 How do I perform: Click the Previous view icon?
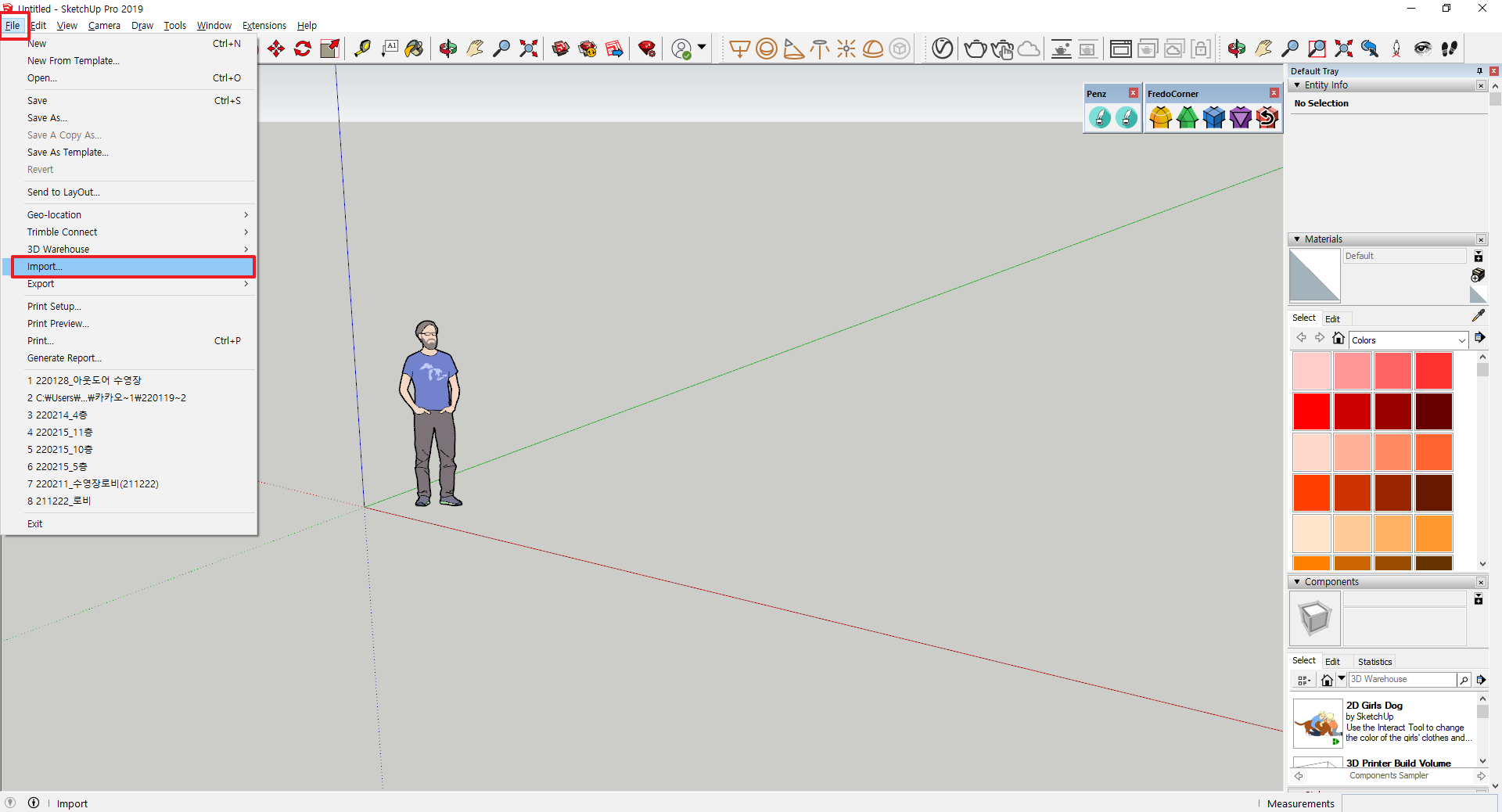(1370, 49)
